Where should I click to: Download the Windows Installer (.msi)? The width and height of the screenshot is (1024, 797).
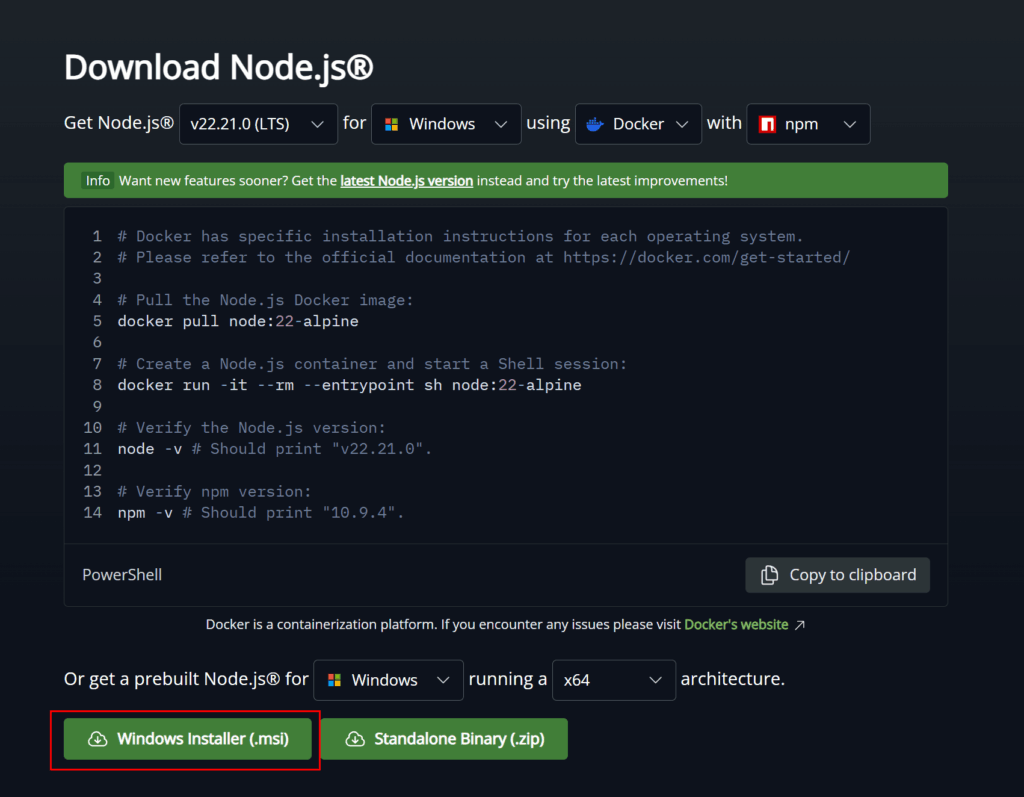tap(188, 739)
